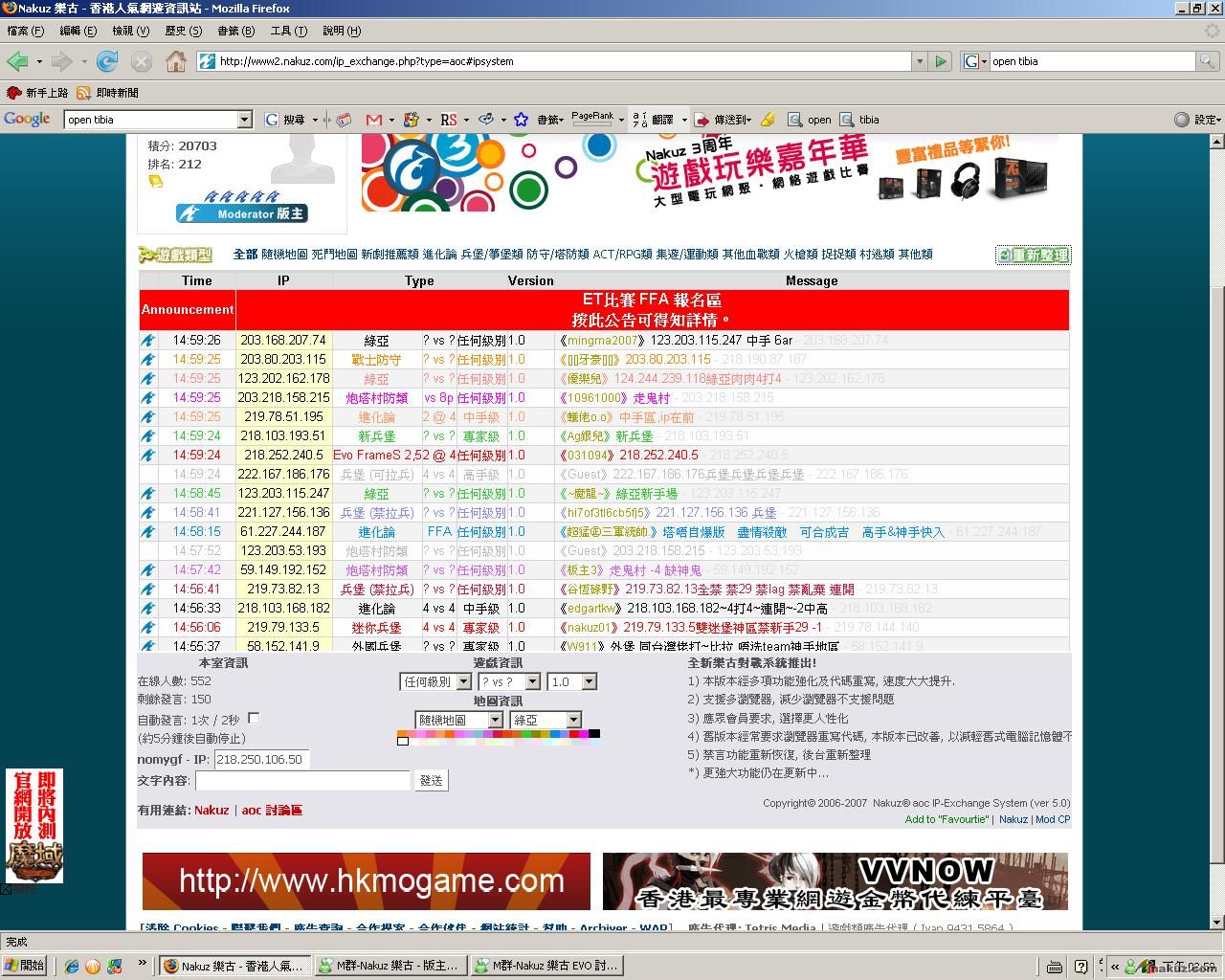The height and width of the screenshot is (980, 1225).
Task: Click the blue bookmark star icon
Action: 521,120
